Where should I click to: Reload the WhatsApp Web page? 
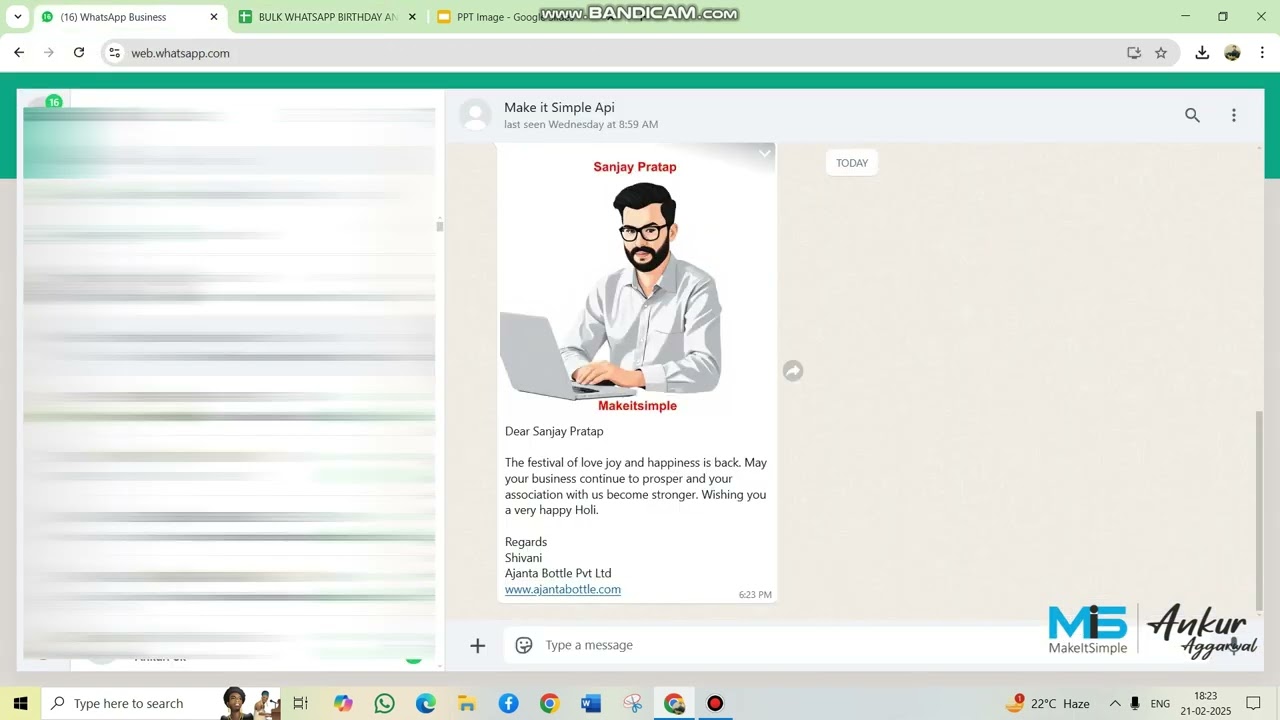point(79,53)
